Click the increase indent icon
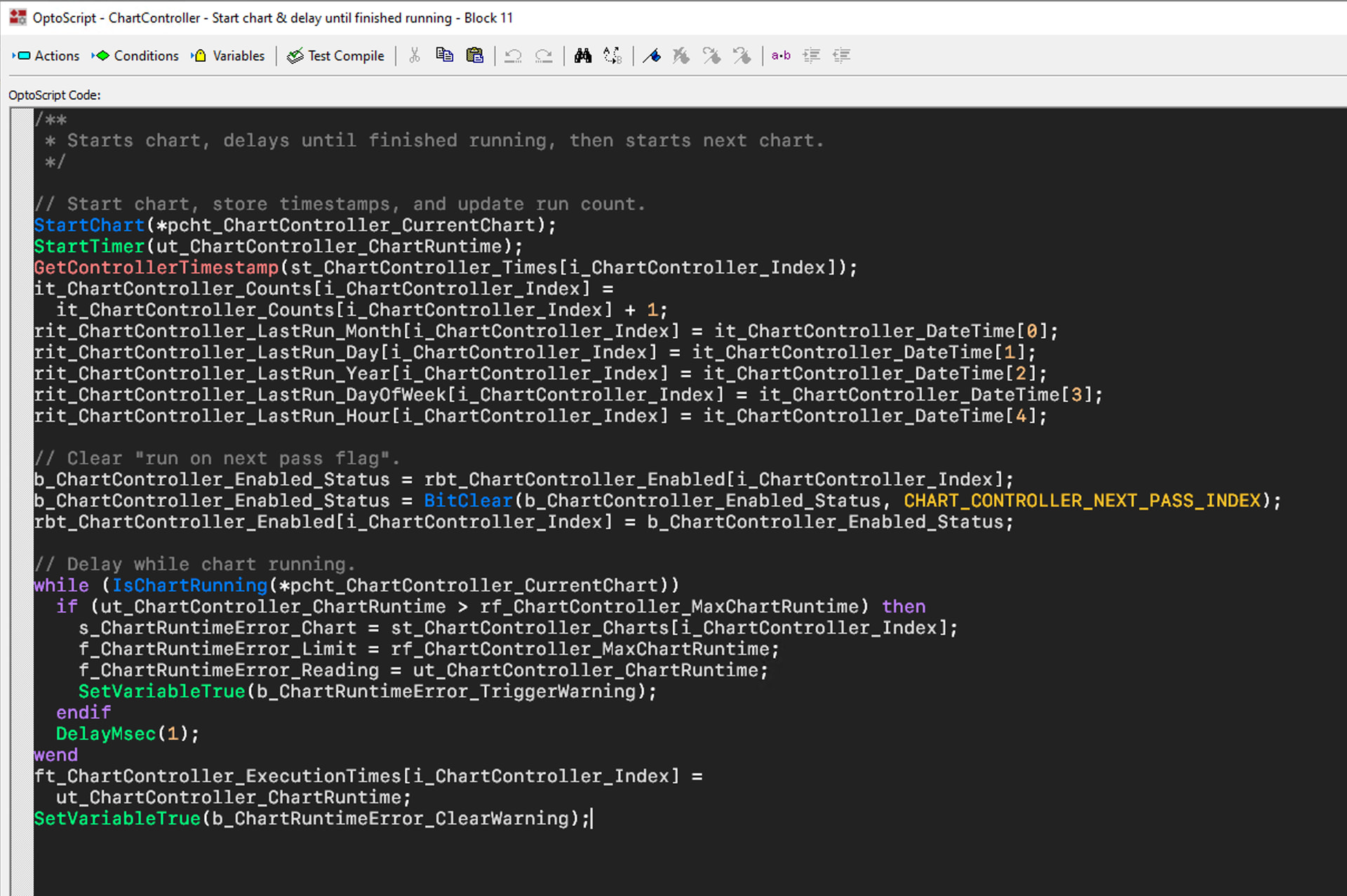The height and width of the screenshot is (896, 1347). [x=812, y=56]
